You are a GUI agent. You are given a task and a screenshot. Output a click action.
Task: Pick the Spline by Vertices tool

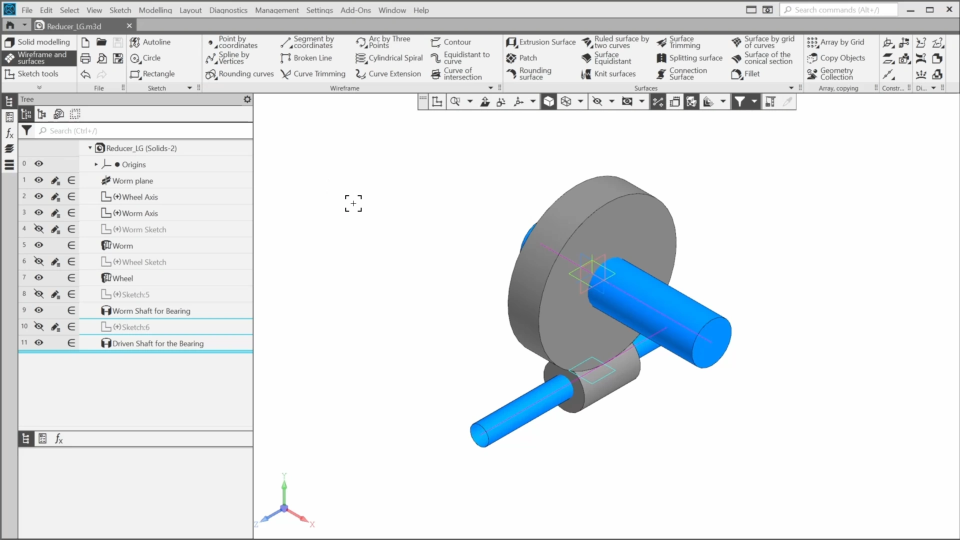[x=226, y=58]
